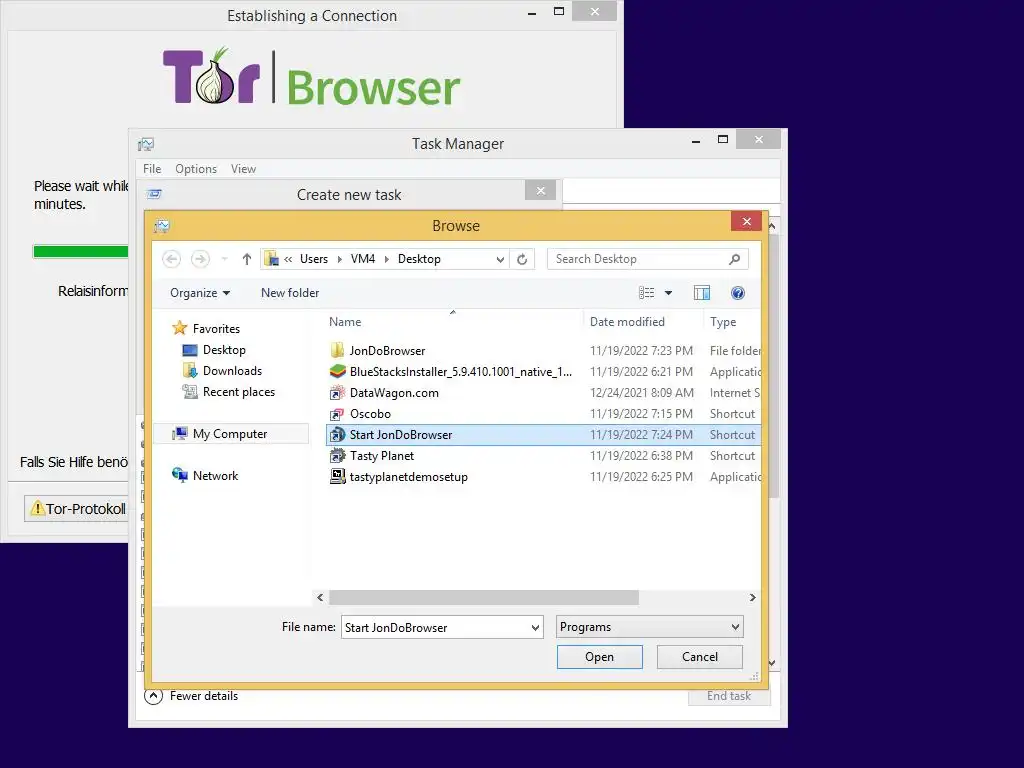The image size is (1024, 768).
Task: Open the recent locations dropdown arrow
Action: (x=225, y=259)
